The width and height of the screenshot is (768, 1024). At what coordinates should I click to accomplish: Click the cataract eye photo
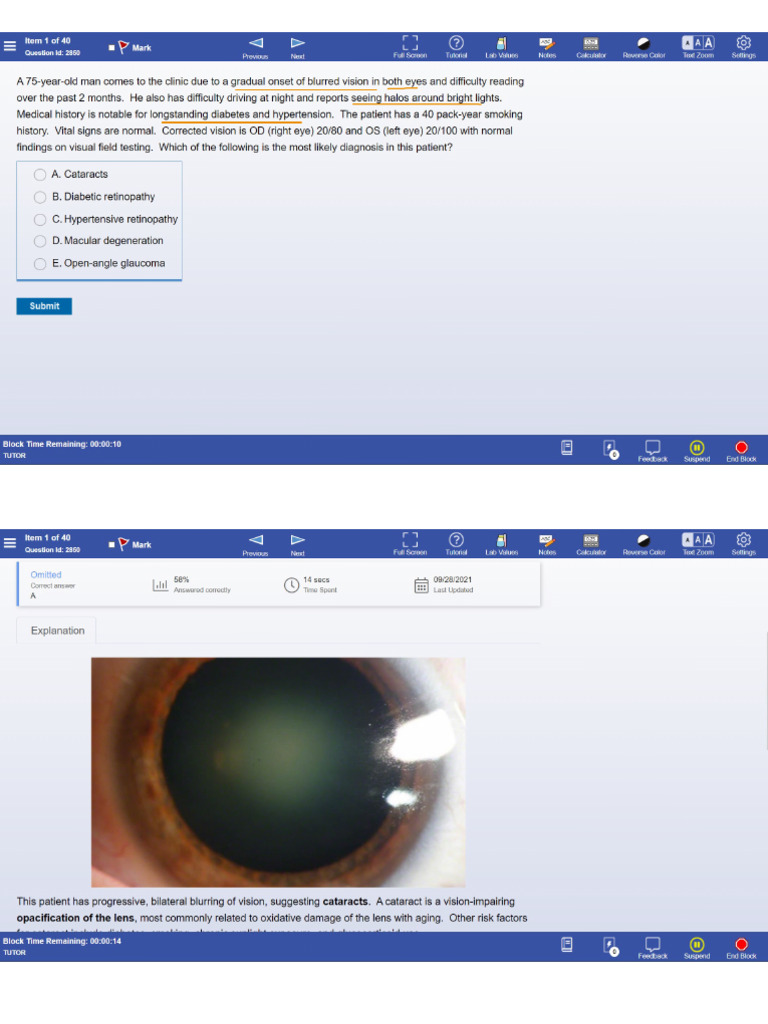point(278,773)
